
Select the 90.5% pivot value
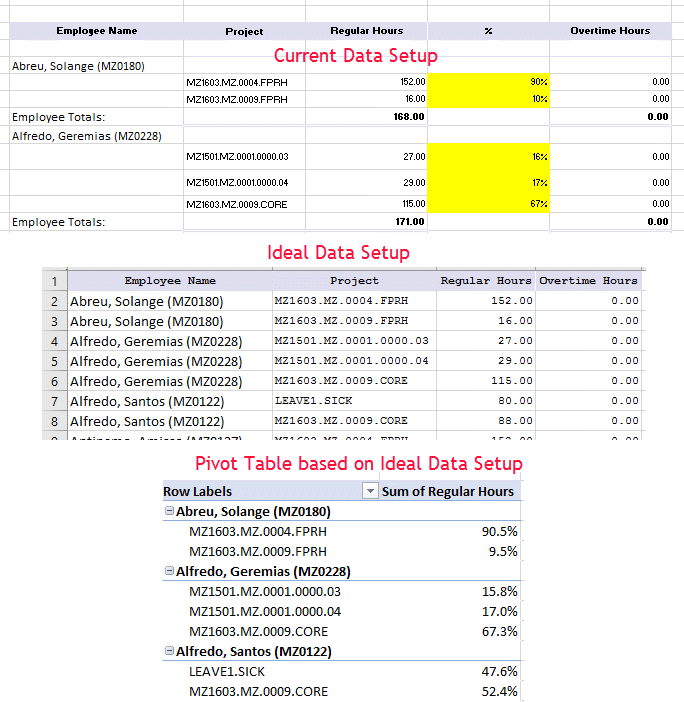pos(500,531)
